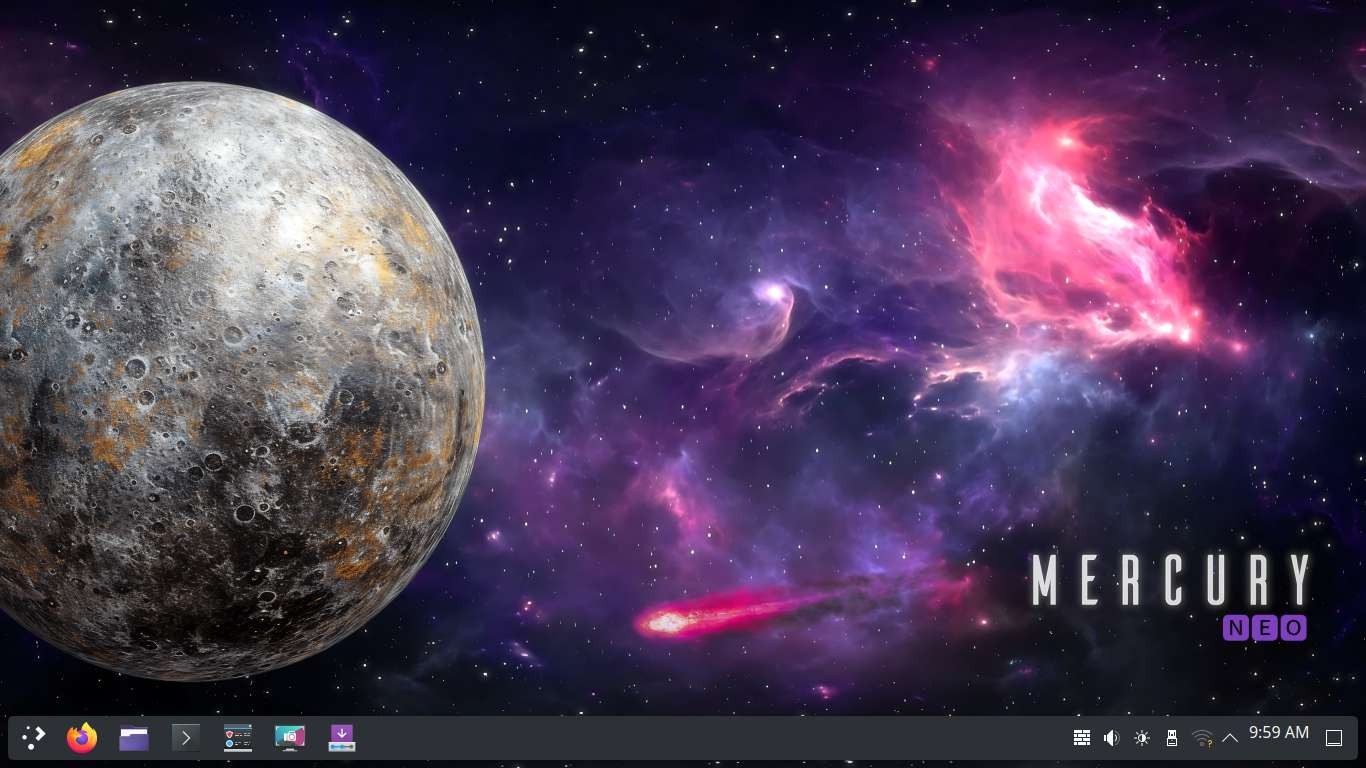This screenshot has width=1366, height=768.
Task: Open the firewall tray icon
Action: pos(1081,738)
